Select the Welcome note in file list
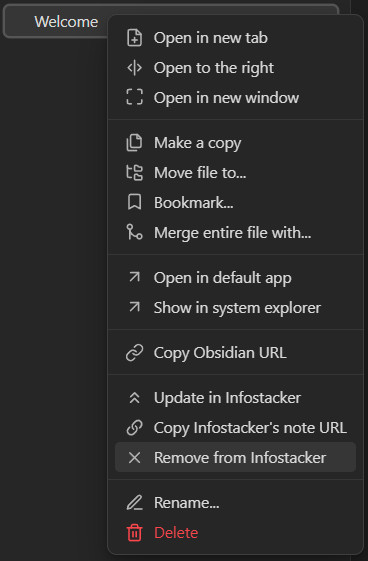 (x=66, y=22)
